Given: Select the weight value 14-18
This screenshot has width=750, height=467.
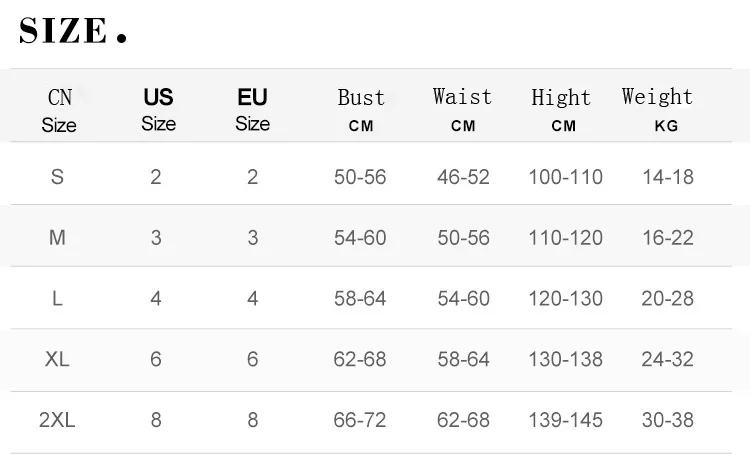Looking at the screenshot, I should click(667, 177).
